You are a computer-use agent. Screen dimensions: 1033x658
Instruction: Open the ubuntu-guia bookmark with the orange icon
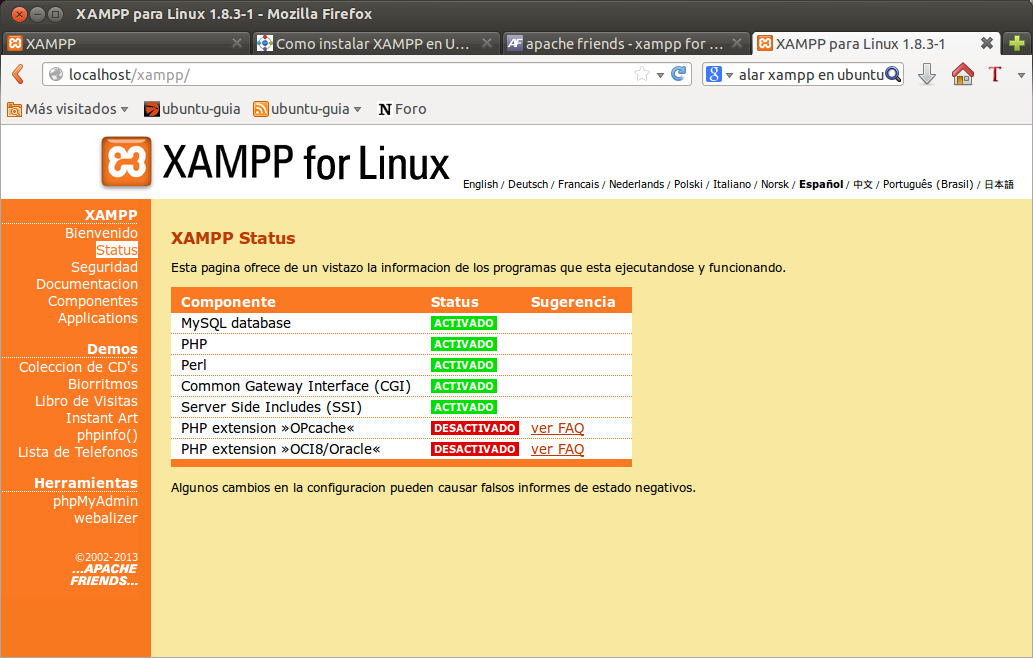[x=192, y=109]
